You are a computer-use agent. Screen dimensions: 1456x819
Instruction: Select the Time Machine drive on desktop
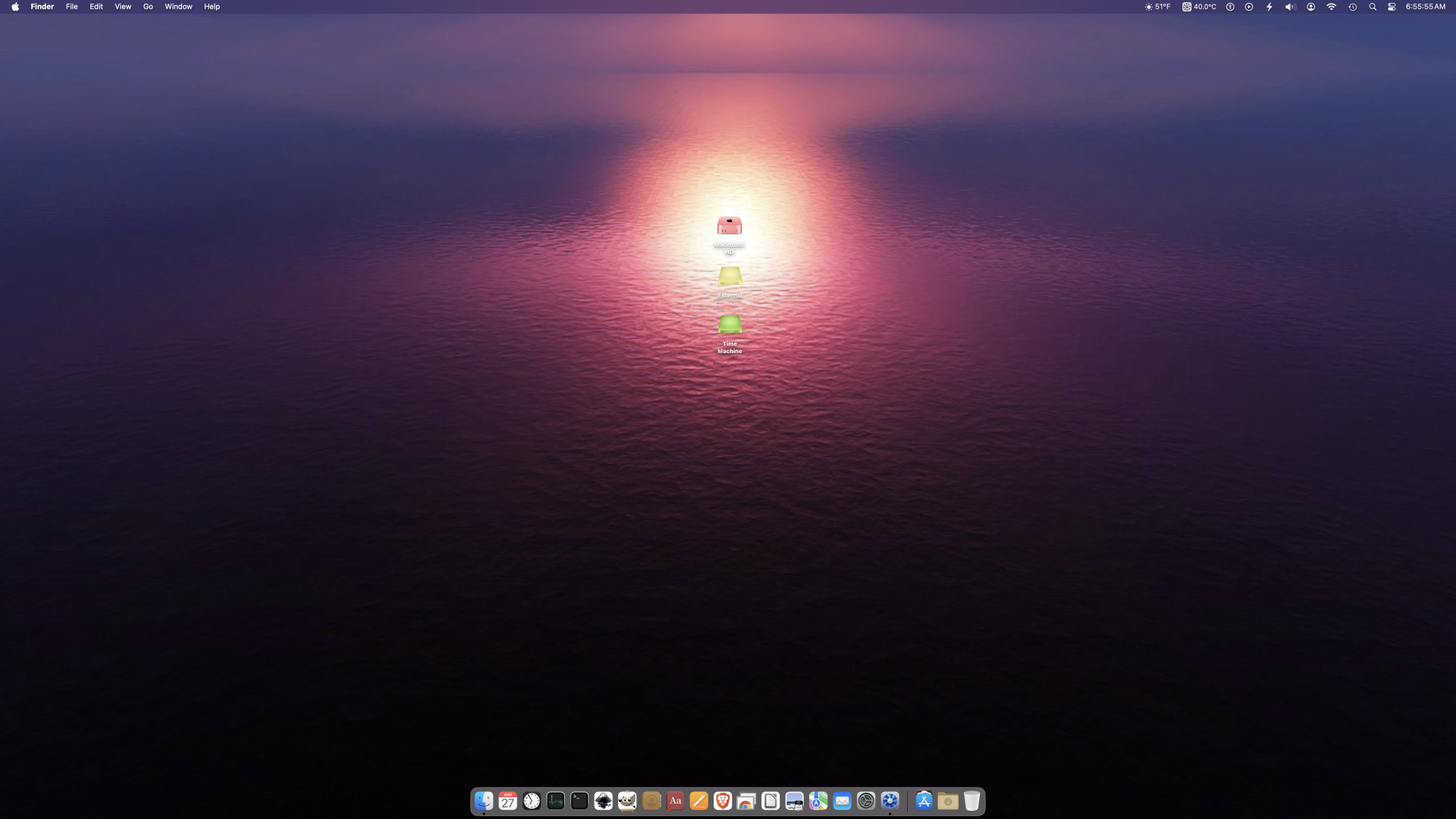point(729,325)
